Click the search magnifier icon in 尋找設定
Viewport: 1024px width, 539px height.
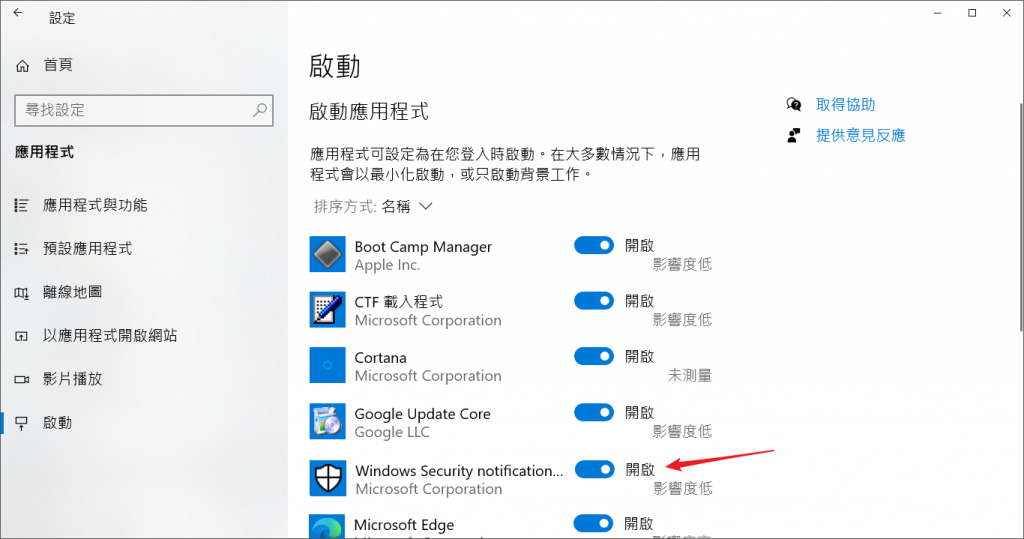tap(260, 110)
